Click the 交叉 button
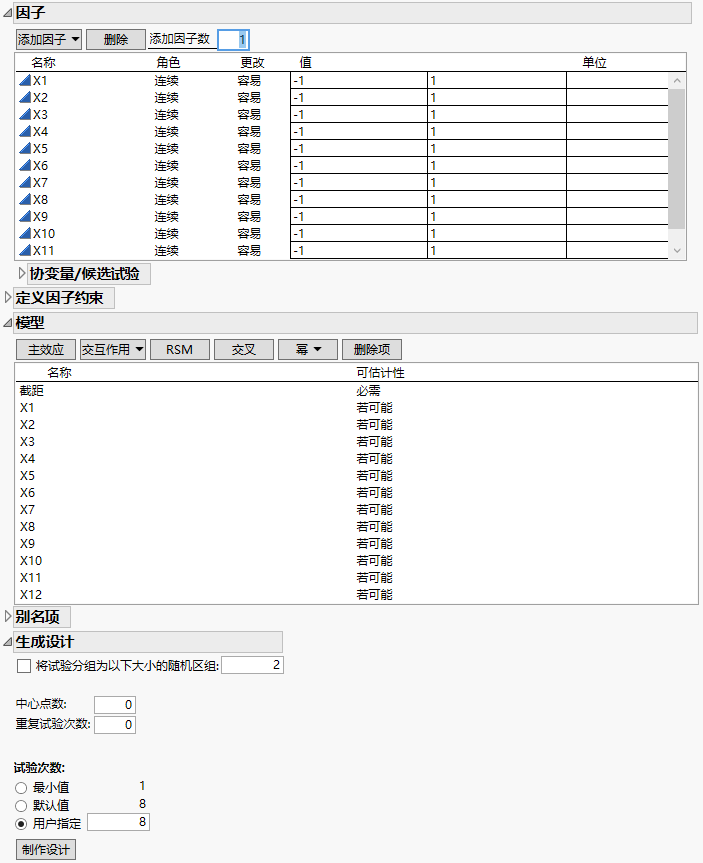Image resolution: width=703 pixels, height=863 pixels. 244,349
